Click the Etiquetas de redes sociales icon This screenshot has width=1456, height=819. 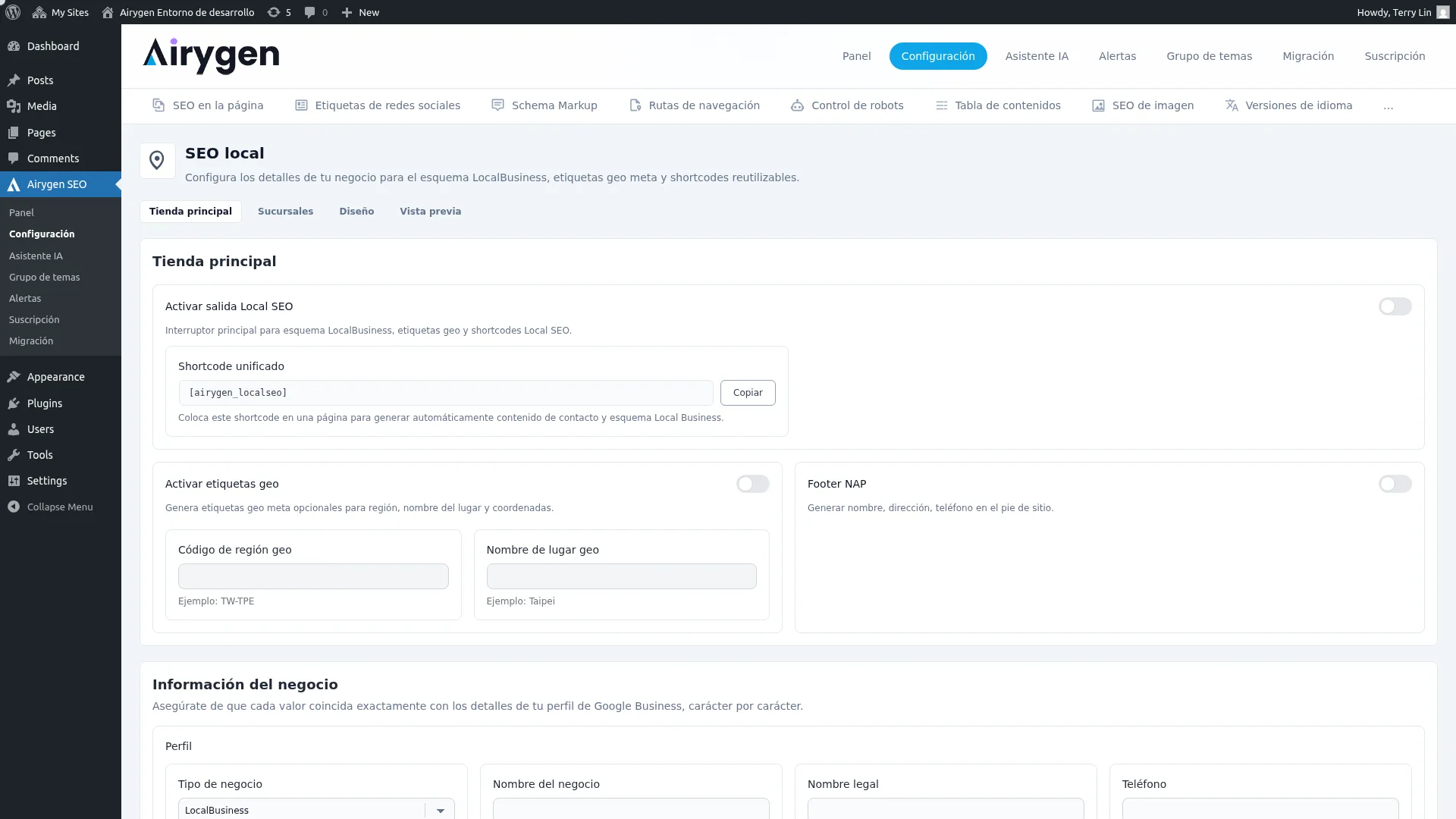pos(301,105)
